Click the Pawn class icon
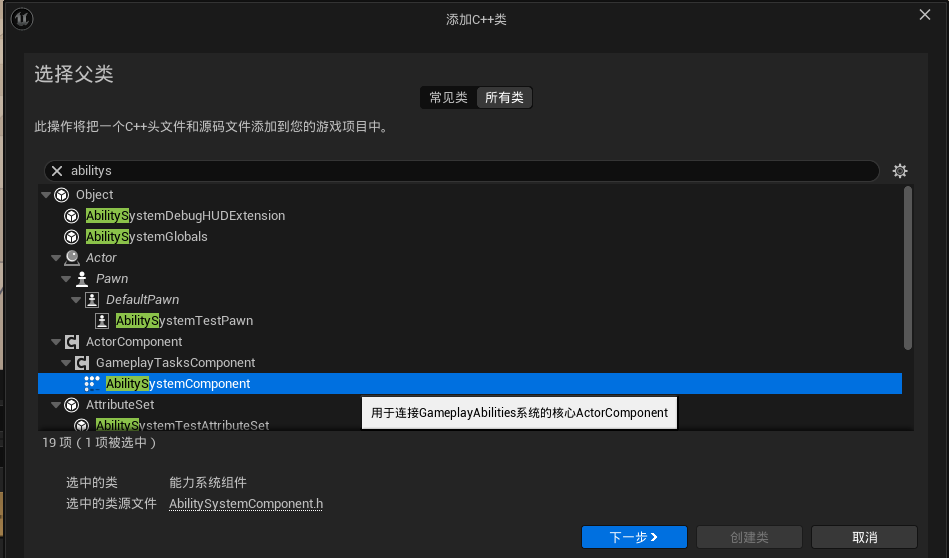This screenshot has height=558, width=949. tap(82, 279)
